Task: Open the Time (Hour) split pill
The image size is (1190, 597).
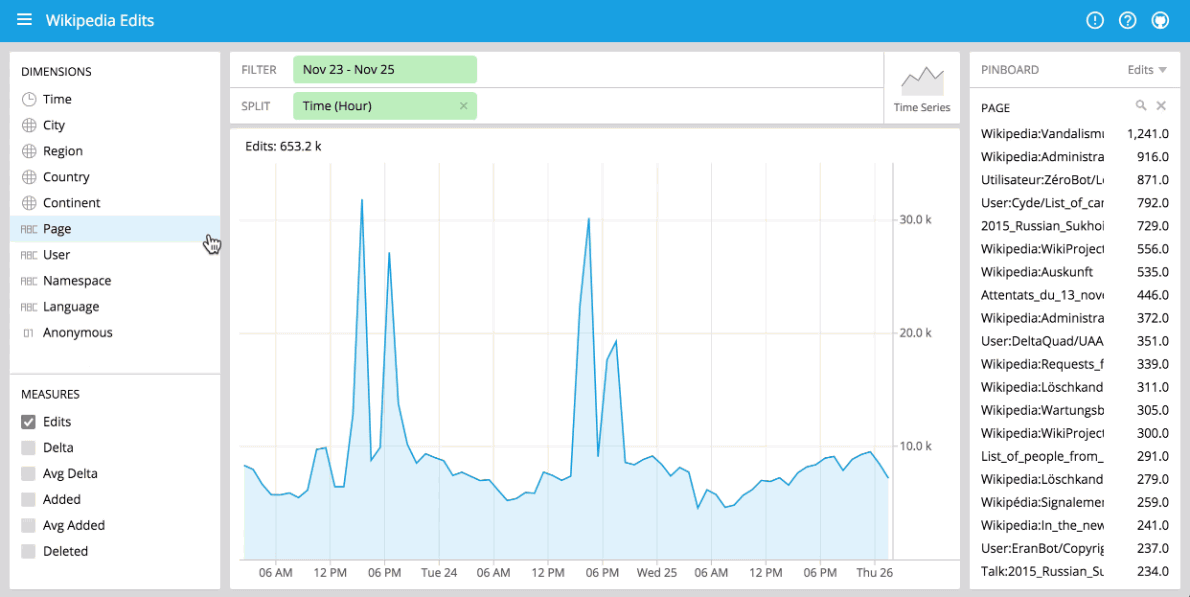Action: coord(385,106)
